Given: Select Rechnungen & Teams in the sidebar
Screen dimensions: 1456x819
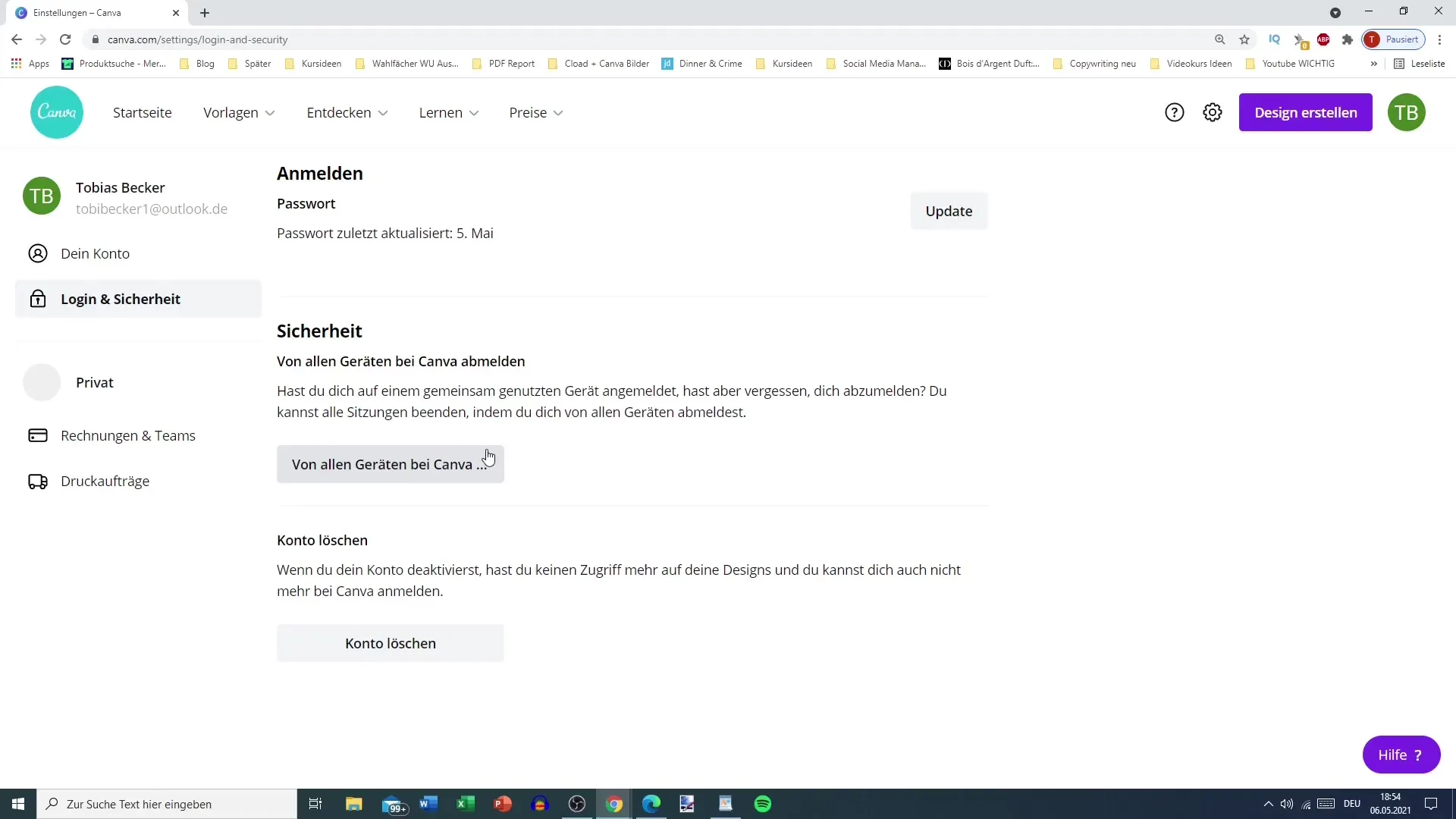Looking at the screenshot, I should pyautogui.click(x=138, y=435).
